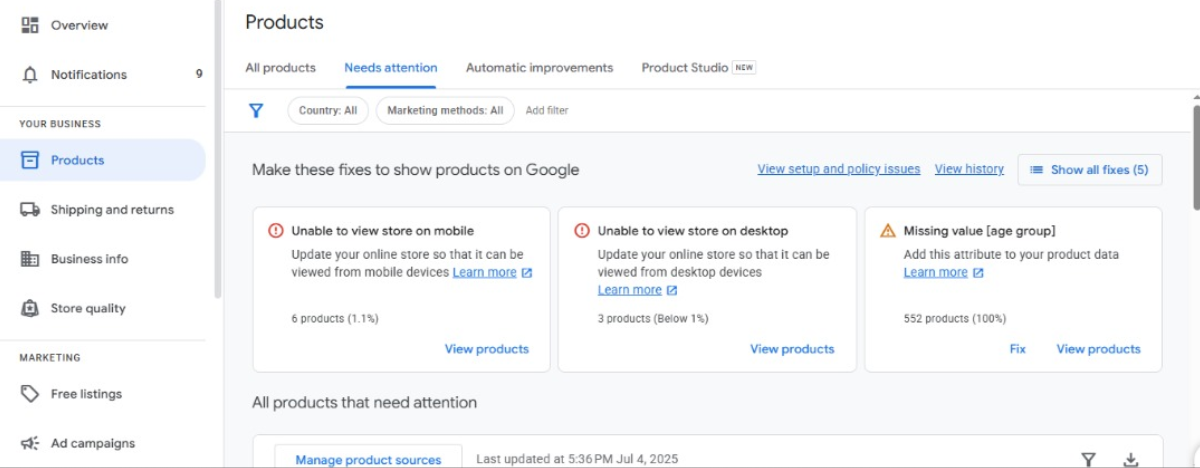Image resolution: width=1200 pixels, height=468 pixels.
Task: Open the View history link
Action: (969, 169)
